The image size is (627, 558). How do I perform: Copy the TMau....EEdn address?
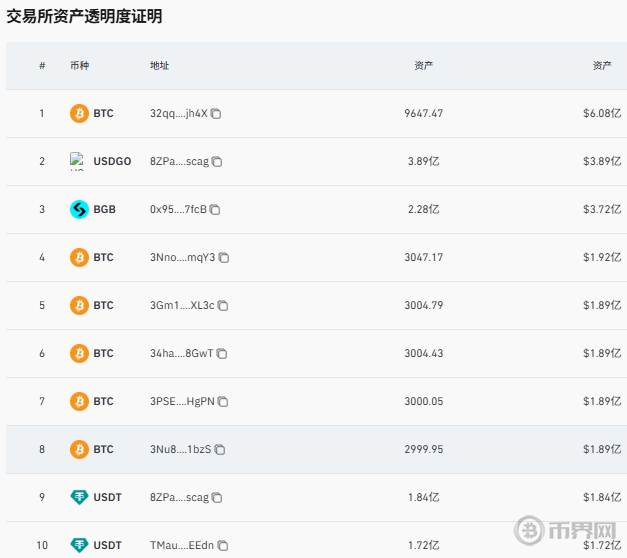tap(223, 546)
